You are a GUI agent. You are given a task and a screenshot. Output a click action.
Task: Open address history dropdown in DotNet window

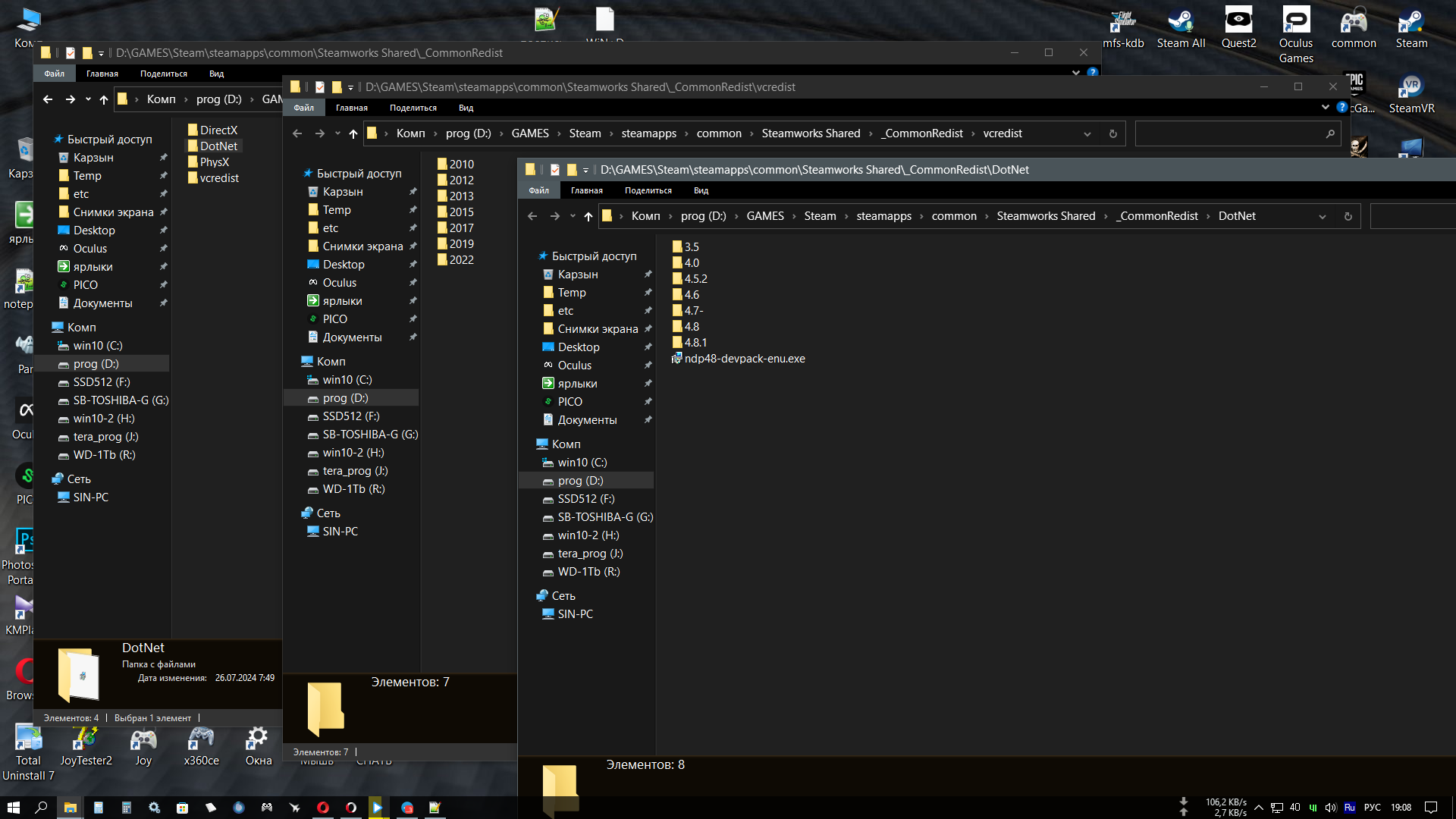click(1322, 216)
